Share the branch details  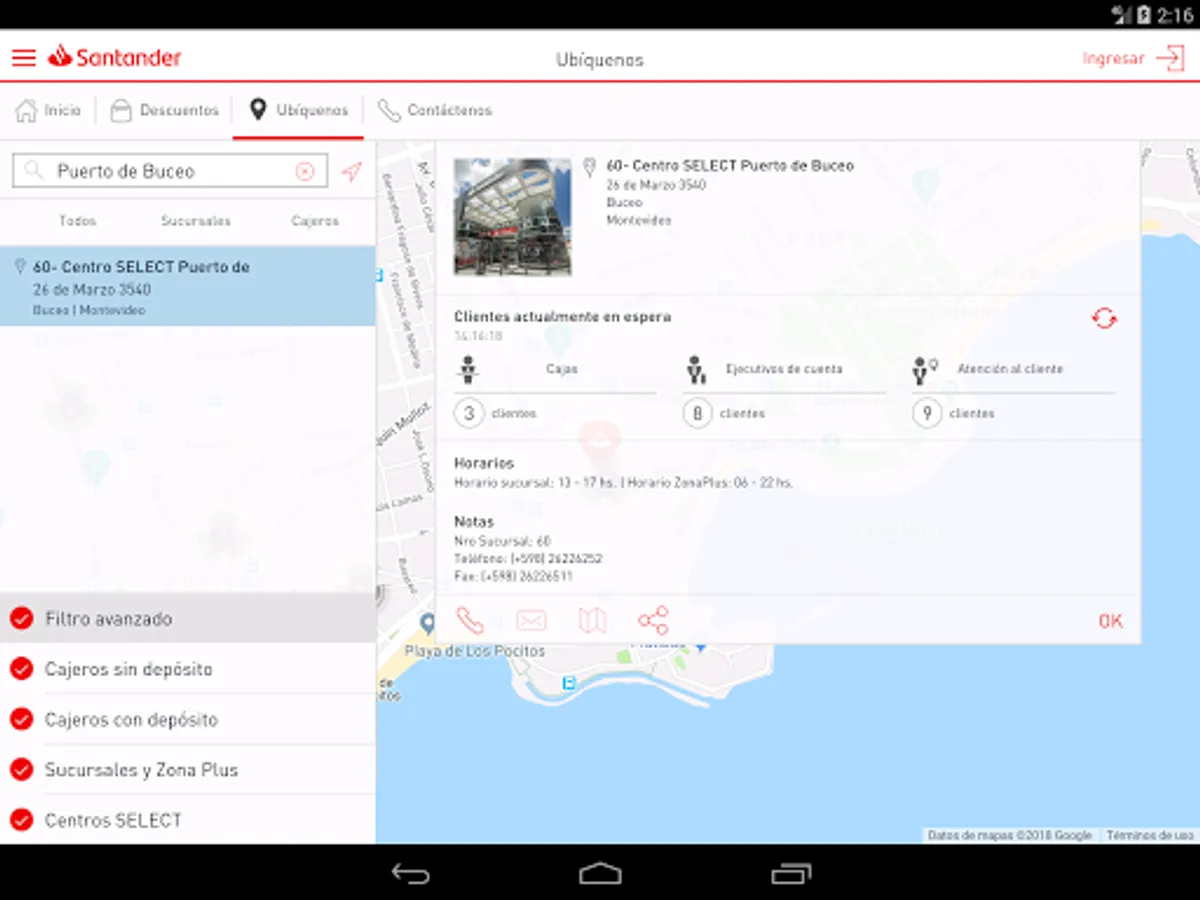653,621
